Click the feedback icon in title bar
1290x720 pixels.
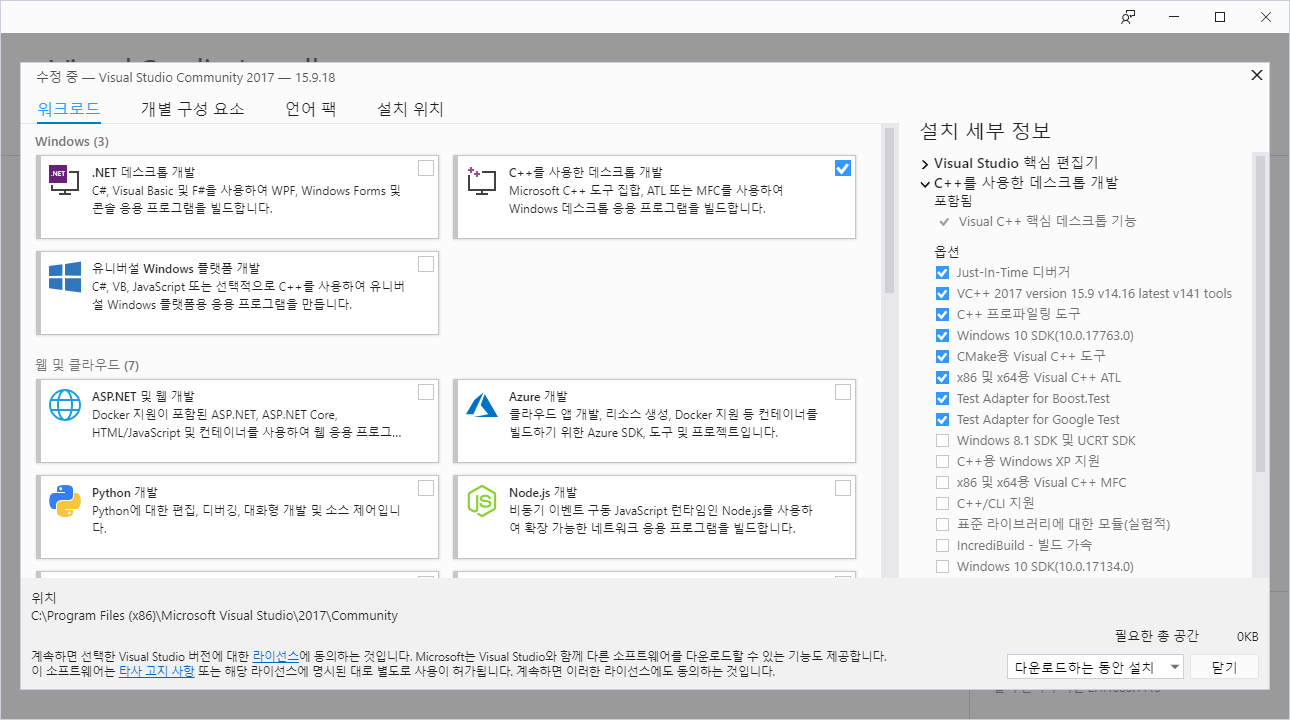pos(1128,17)
